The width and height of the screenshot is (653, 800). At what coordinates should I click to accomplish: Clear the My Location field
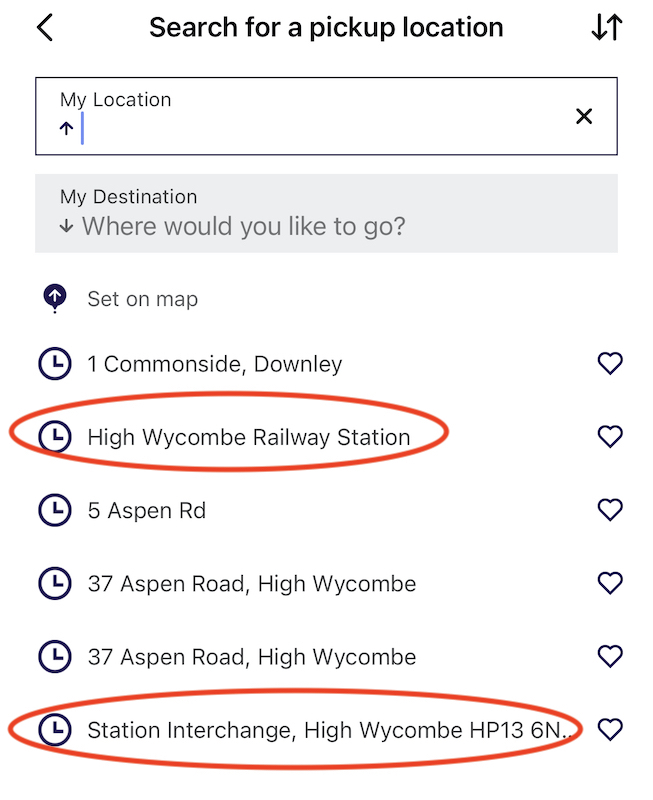584,116
